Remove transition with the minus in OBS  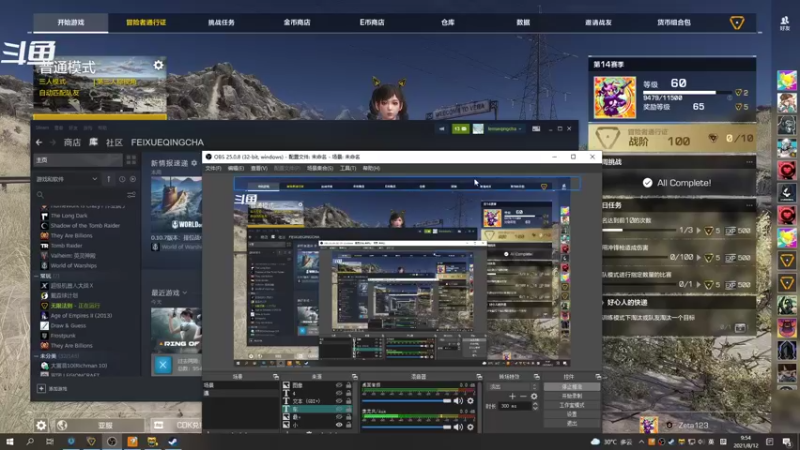[x=523, y=396]
